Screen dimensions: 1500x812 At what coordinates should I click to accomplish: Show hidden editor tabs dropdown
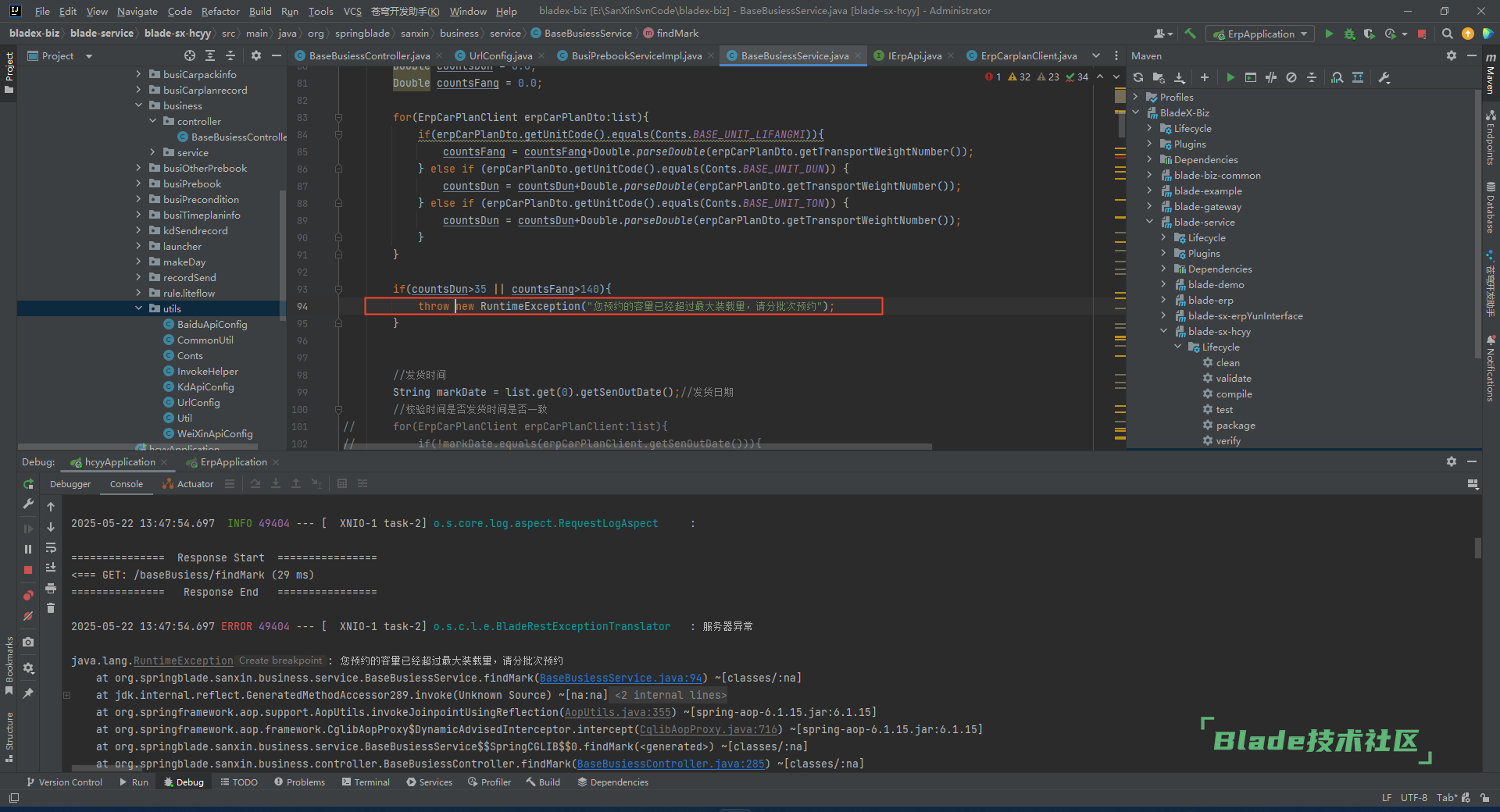pos(1096,55)
